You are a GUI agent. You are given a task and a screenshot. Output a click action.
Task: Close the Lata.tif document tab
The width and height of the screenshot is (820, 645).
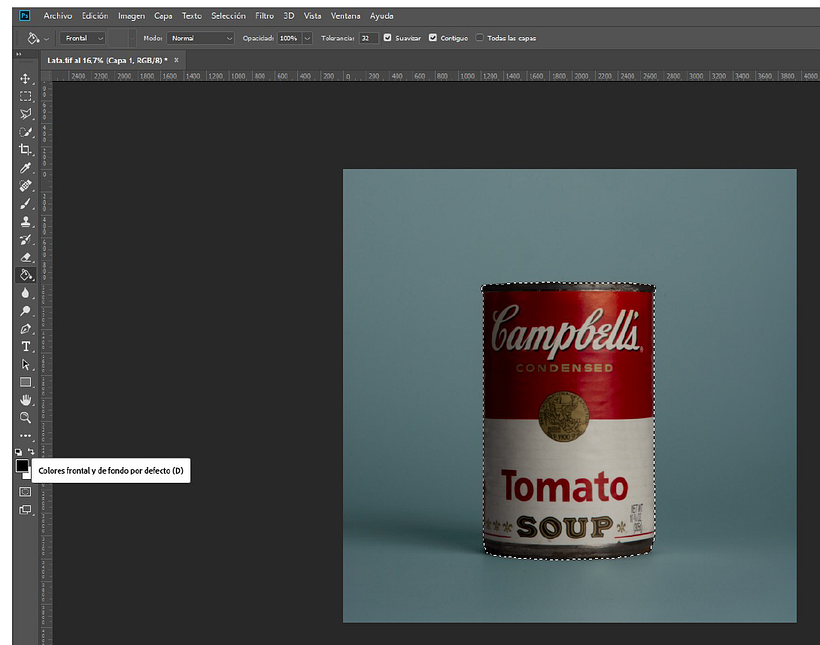coord(176,60)
